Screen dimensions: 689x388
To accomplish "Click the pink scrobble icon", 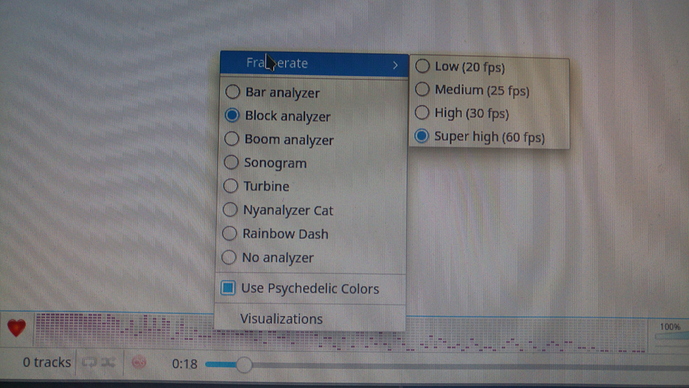I will coord(139,362).
